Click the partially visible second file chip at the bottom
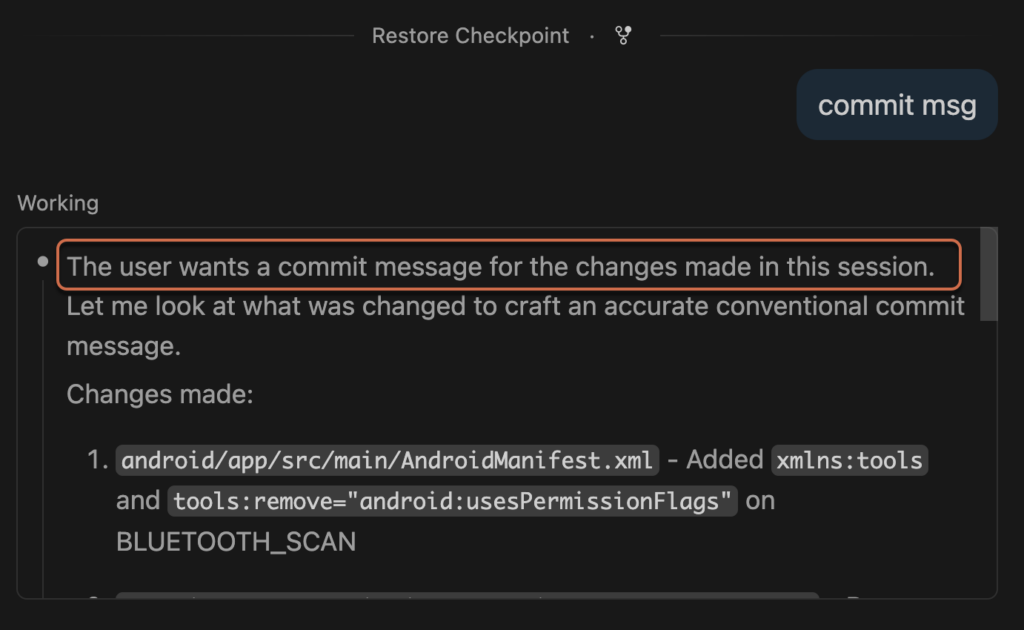1024x630 pixels. 466,596
